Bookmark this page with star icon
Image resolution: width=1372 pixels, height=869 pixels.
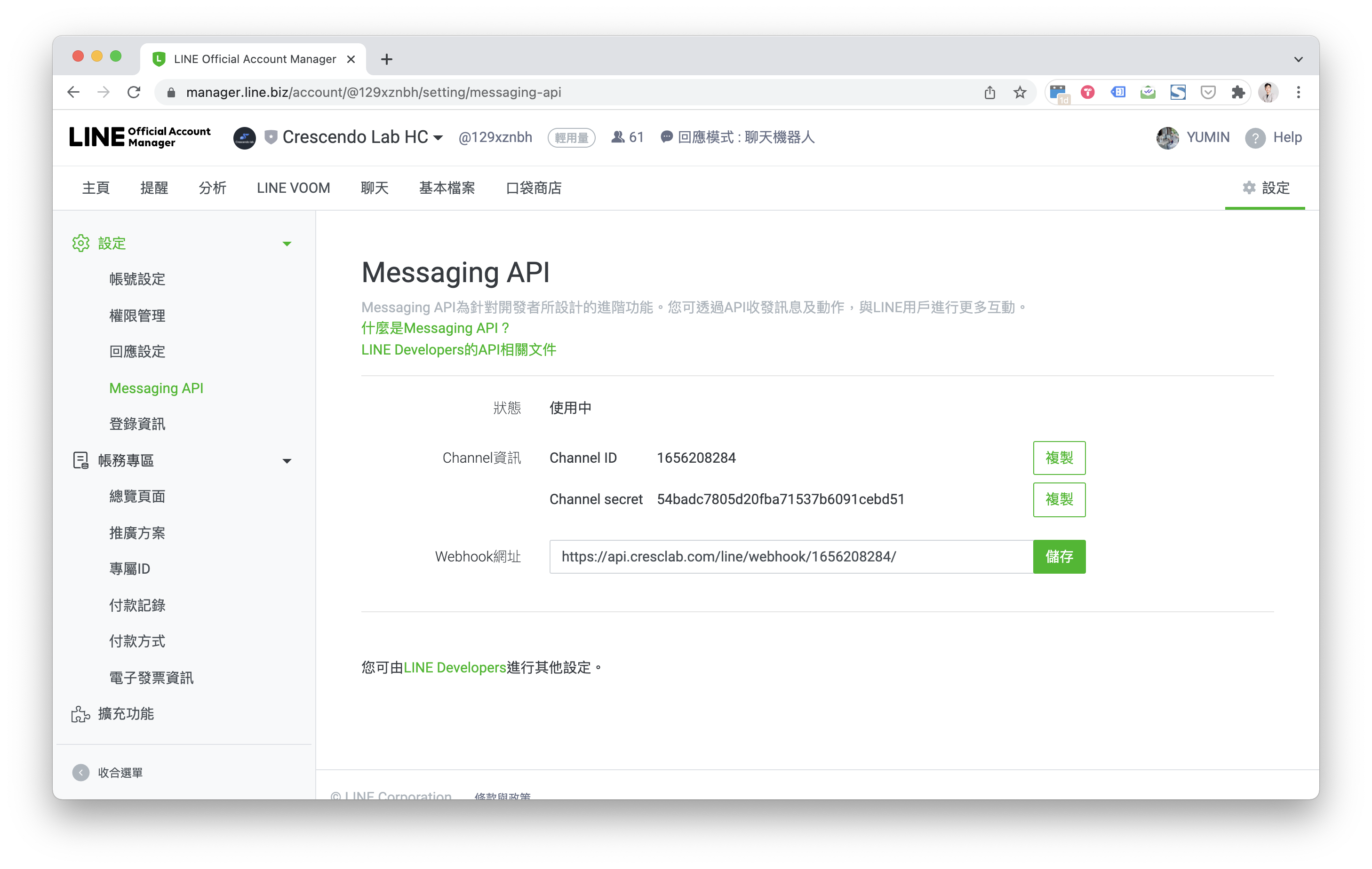pos(1020,92)
